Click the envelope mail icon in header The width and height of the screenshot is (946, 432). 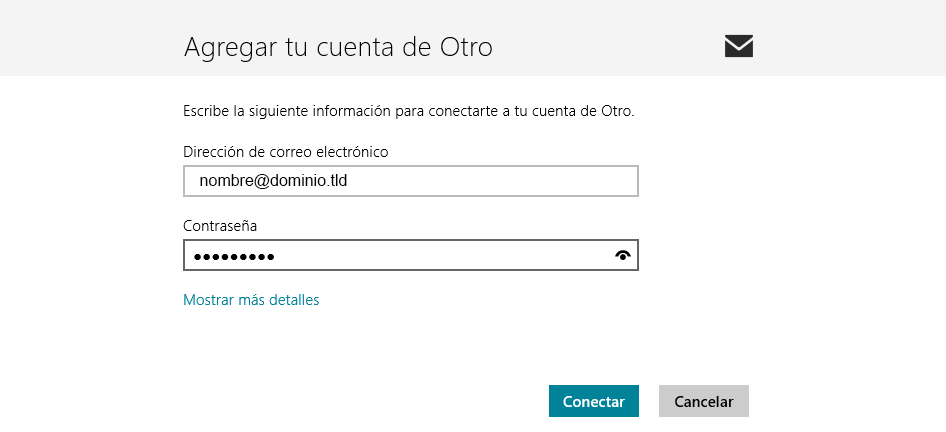point(739,46)
